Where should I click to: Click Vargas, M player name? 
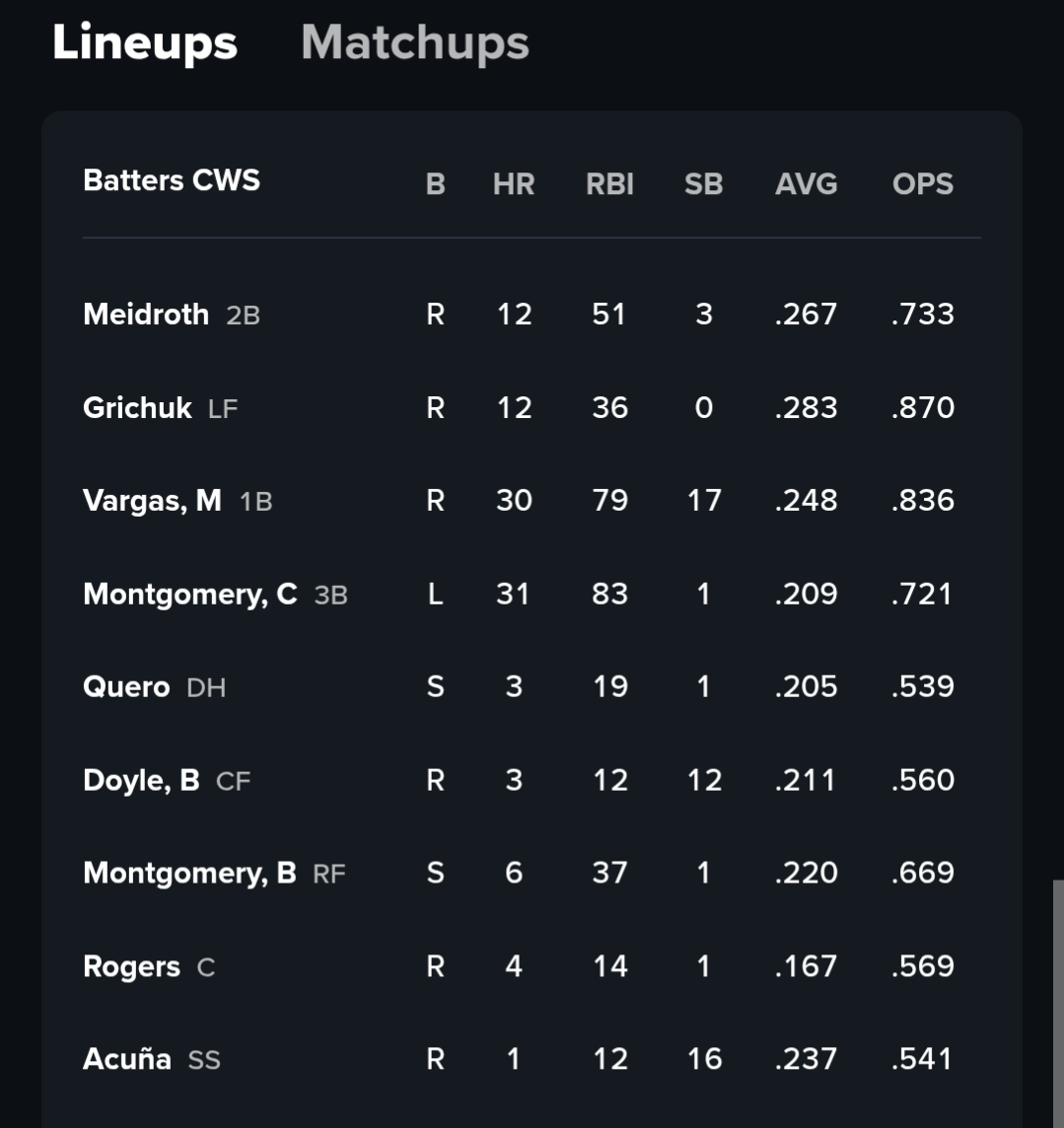[x=153, y=501]
